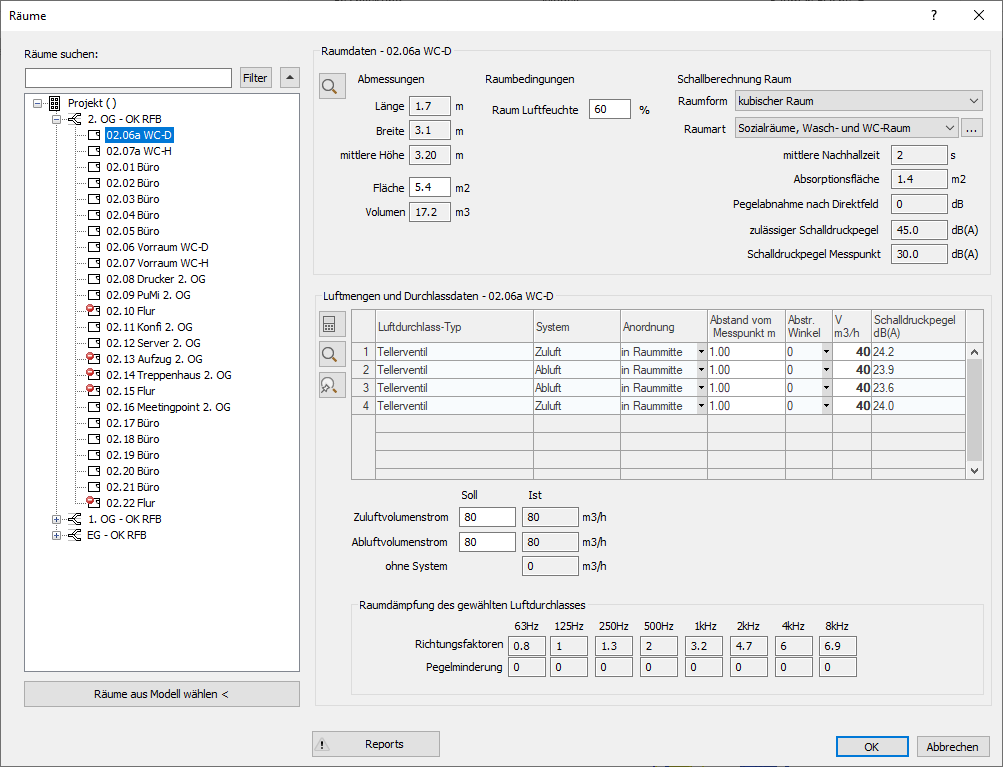Click the ellipsis button next to Raumart
The image size is (1003, 767).
(x=971, y=128)
